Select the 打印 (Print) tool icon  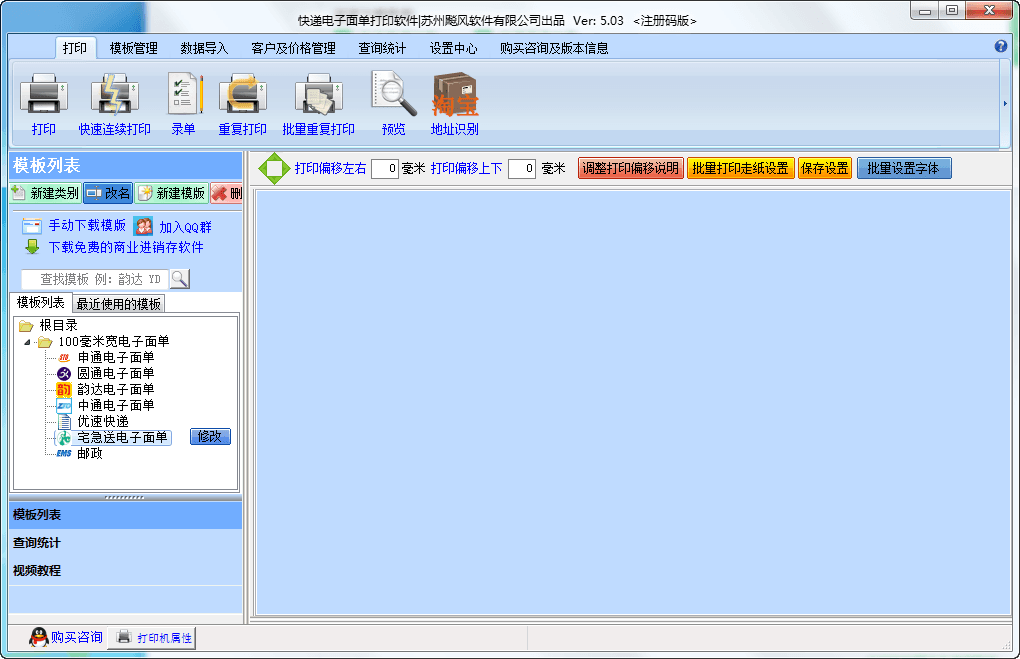[43, 100]
